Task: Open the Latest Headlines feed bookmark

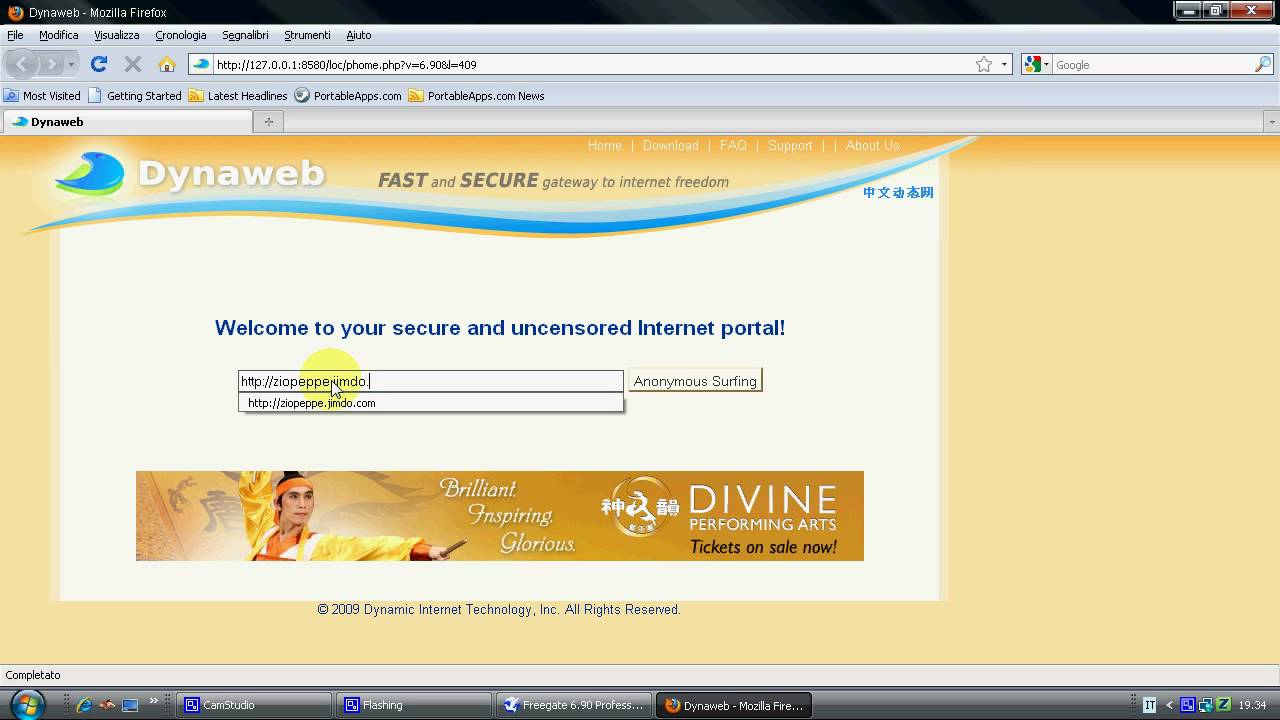Action: (238, 96)
